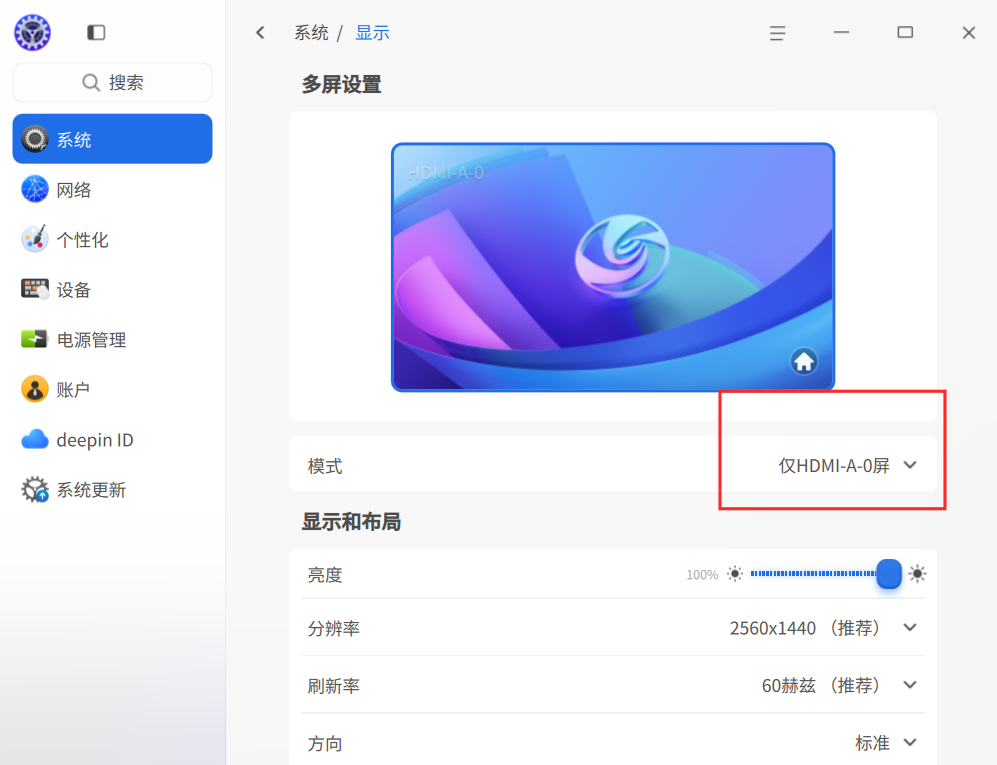Open the 设备 settings section
Image resolution: width=997 pixels, height=765 pixels.
click(113, 289)
